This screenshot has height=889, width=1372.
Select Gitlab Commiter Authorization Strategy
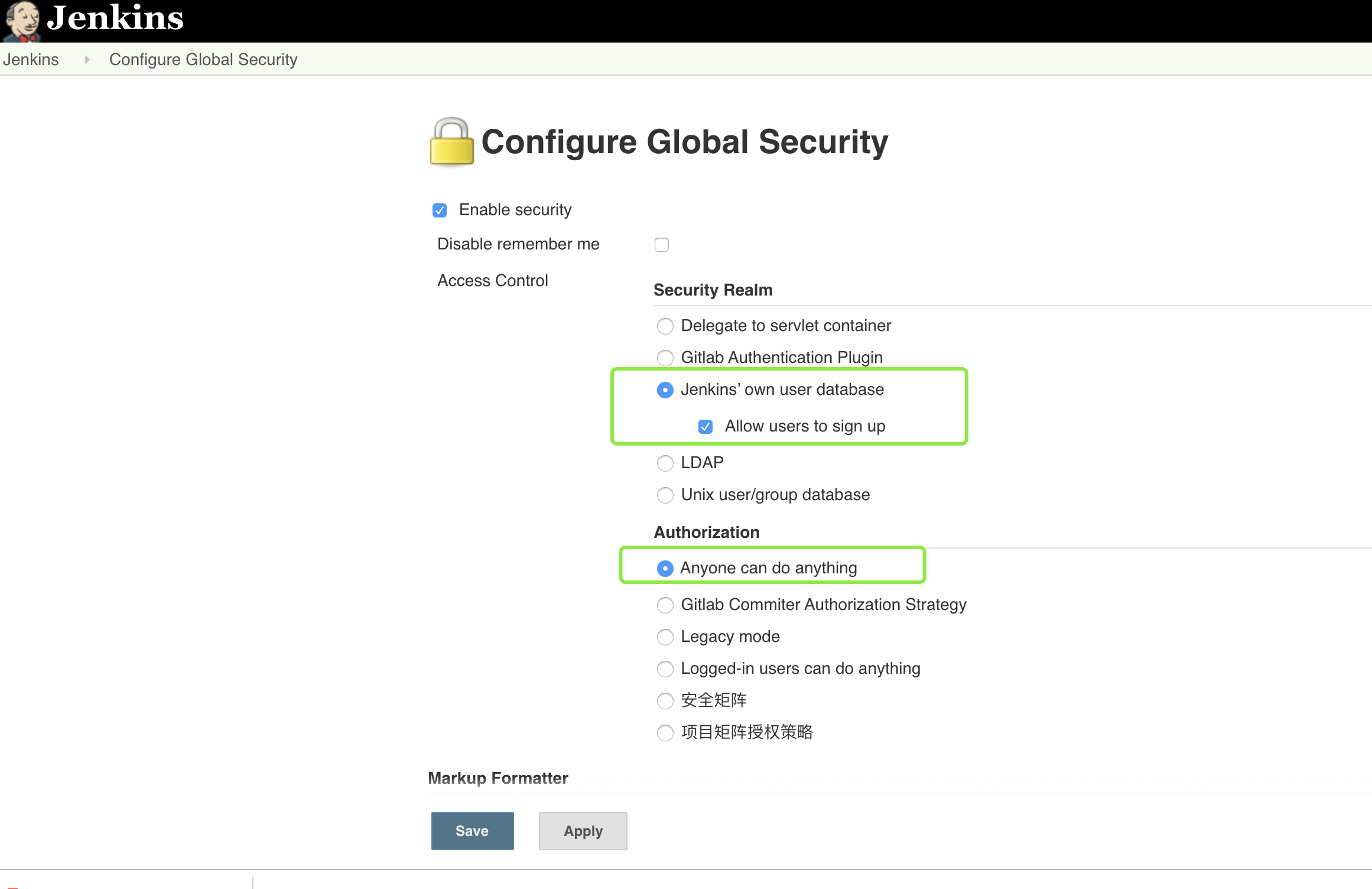click(665, 605)
